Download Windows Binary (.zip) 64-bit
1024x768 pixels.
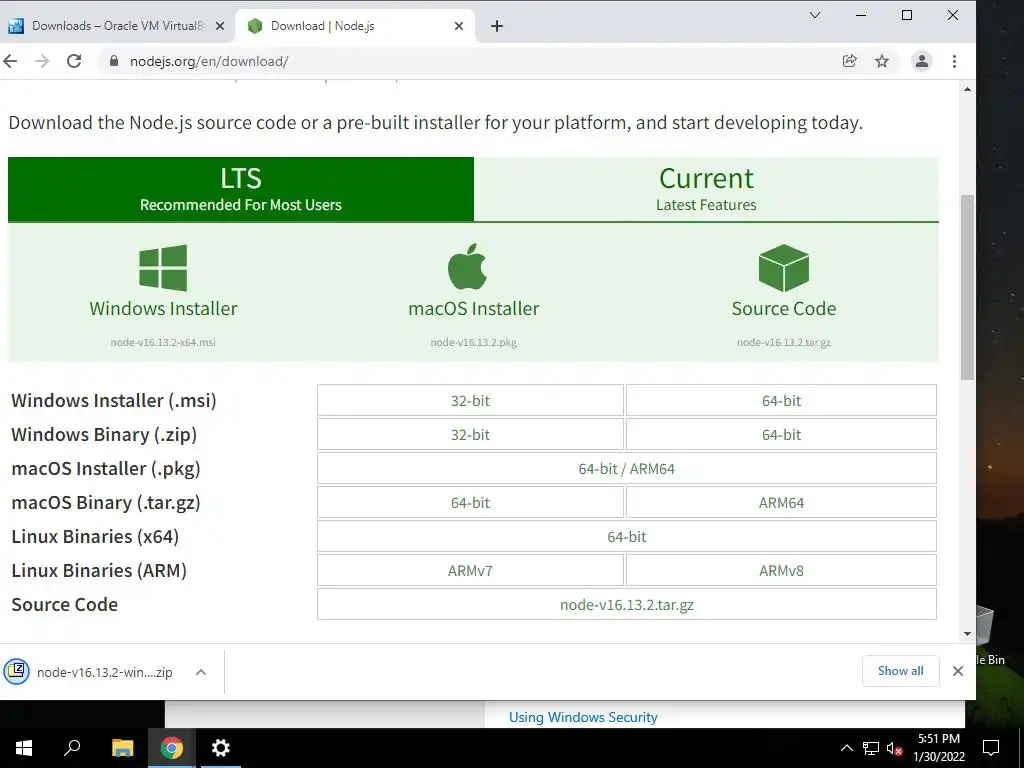click(x=781, y=434)
